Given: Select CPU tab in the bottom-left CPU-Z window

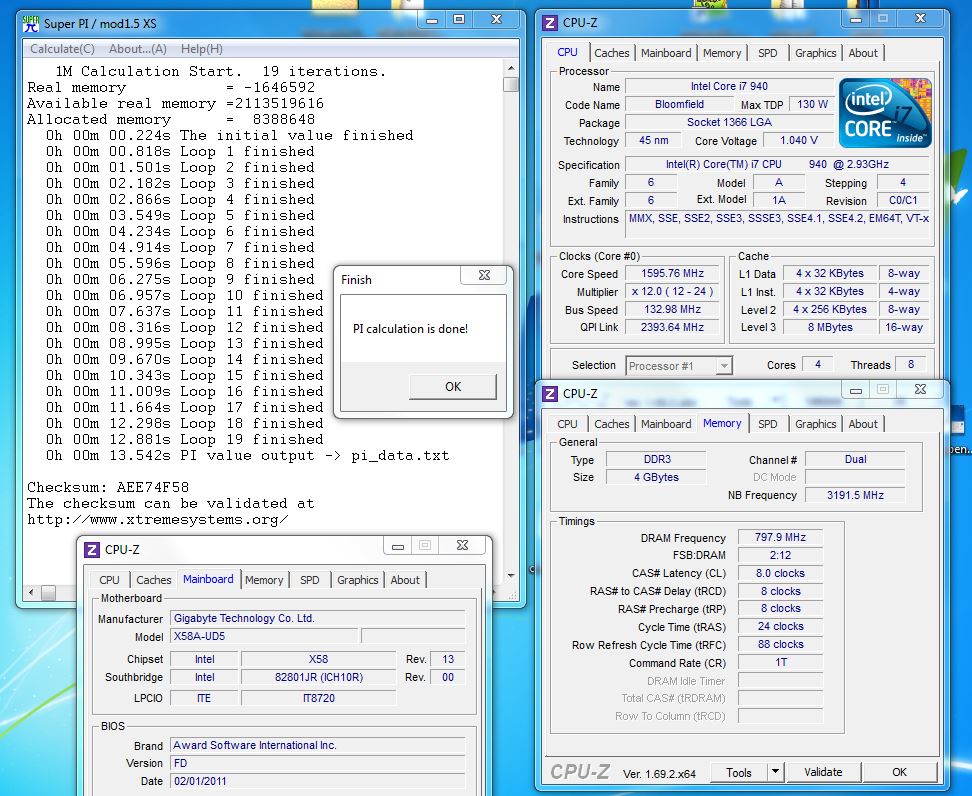Looking at the screenshot, I should click(x=109, y=580).
